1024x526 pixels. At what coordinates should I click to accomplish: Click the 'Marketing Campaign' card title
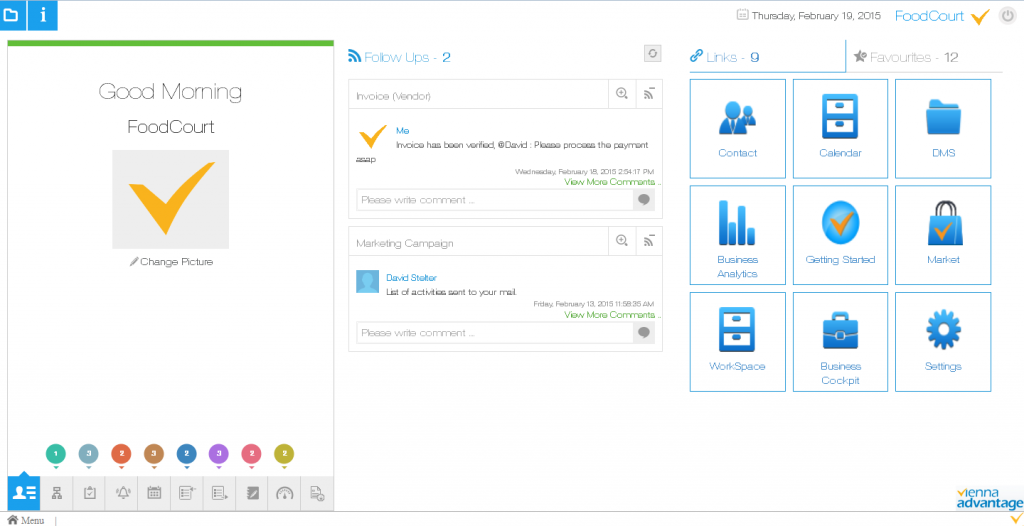[x=405, y=243]
